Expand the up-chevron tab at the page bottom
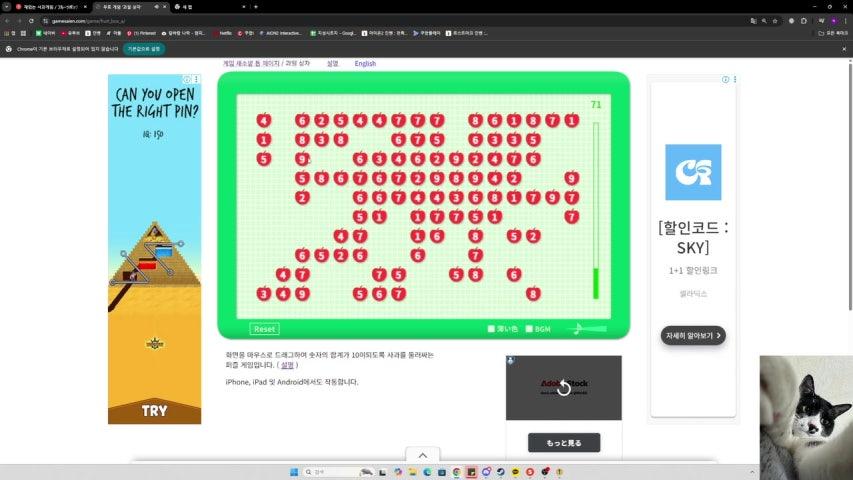 423,455
